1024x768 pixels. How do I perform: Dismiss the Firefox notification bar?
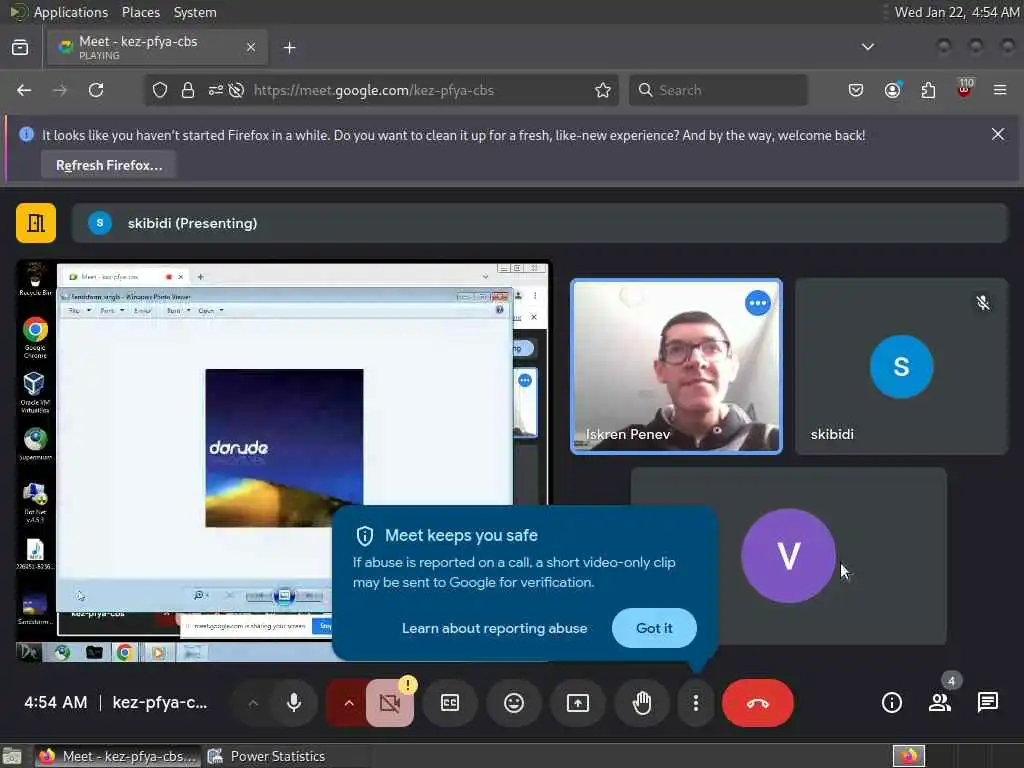click(x=998, y=135)
